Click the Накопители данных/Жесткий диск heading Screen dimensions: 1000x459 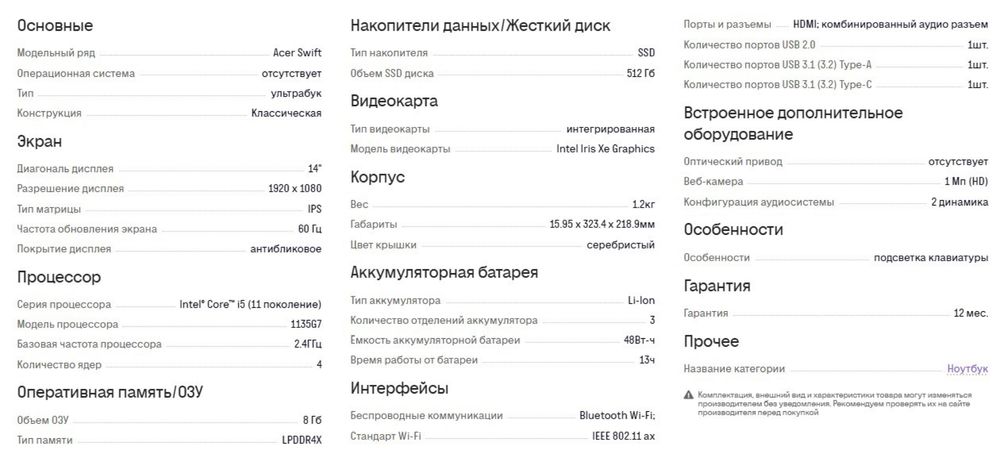tap(480, 26)
